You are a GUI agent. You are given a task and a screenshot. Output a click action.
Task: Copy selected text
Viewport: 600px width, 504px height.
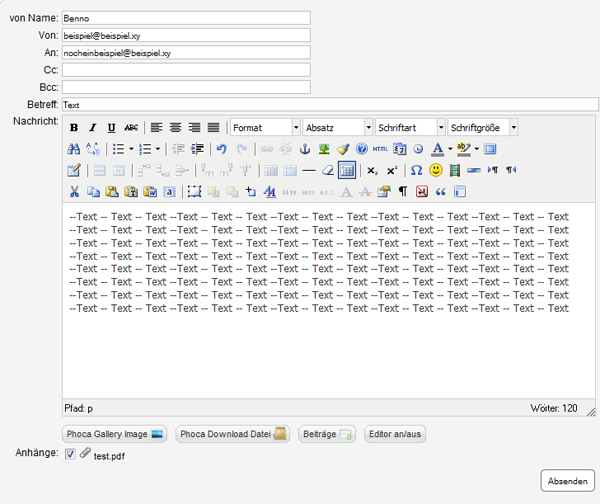[x=93, y=192]
